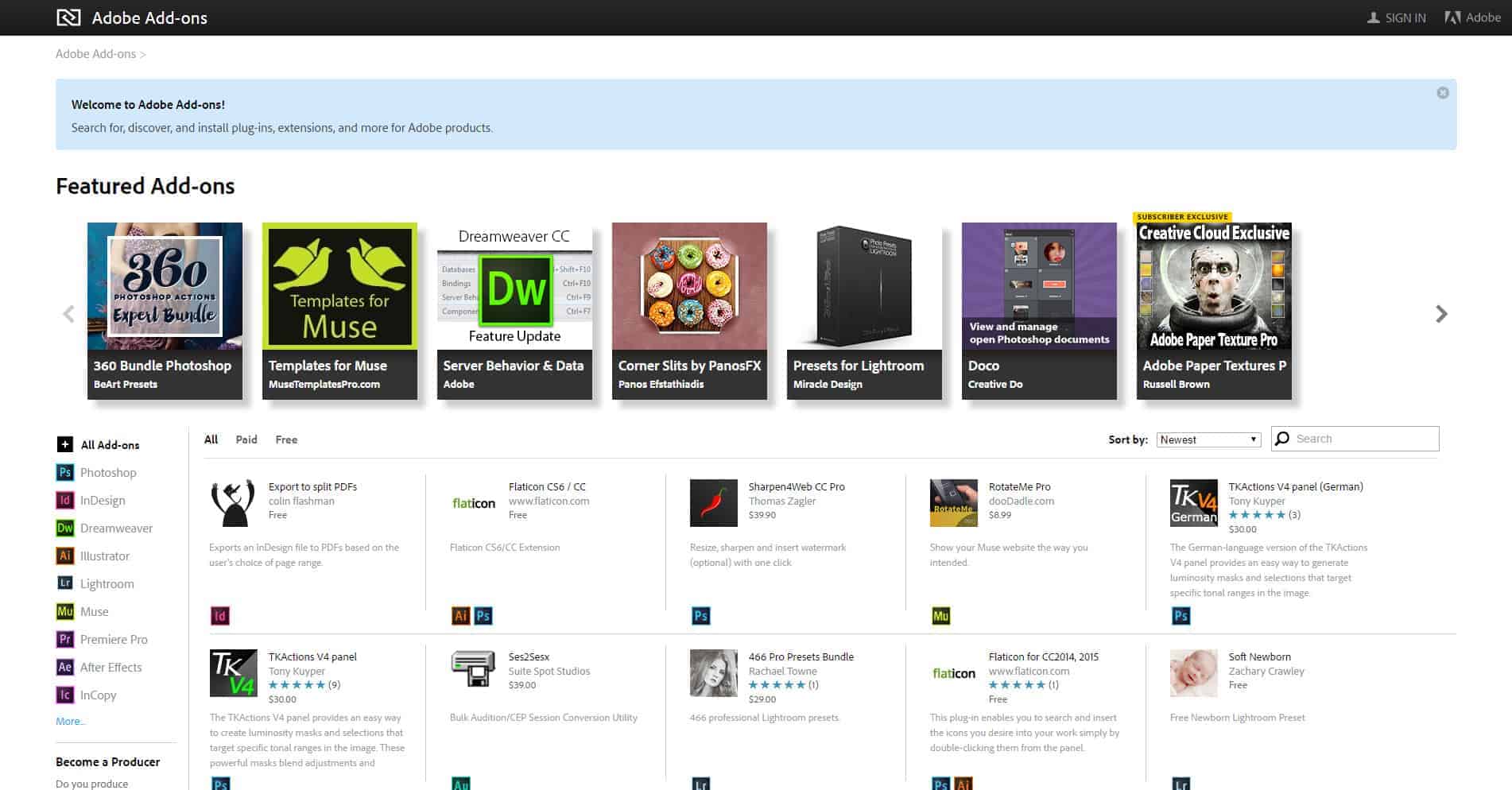Open the Templates for Muse featured card
The width and height of the screenshot is (1512, 790).
(x=339, y=311)
